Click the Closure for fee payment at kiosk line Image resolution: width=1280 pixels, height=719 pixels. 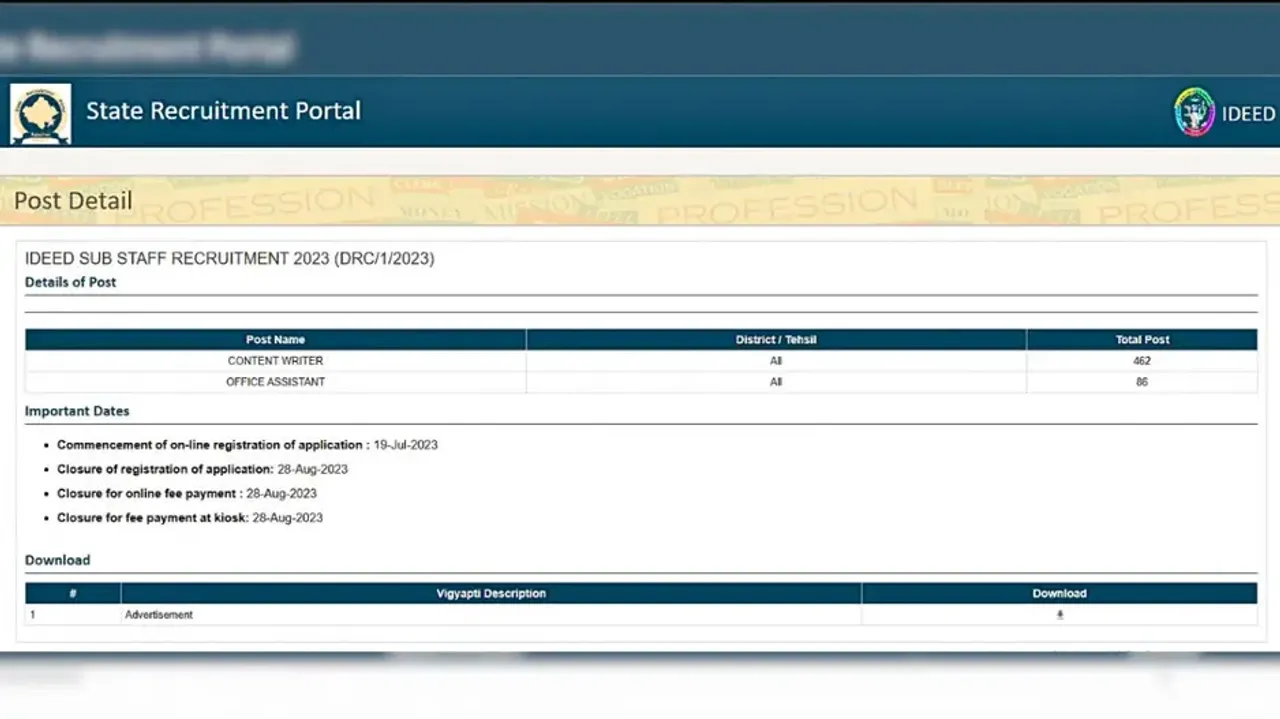(190, 518)
